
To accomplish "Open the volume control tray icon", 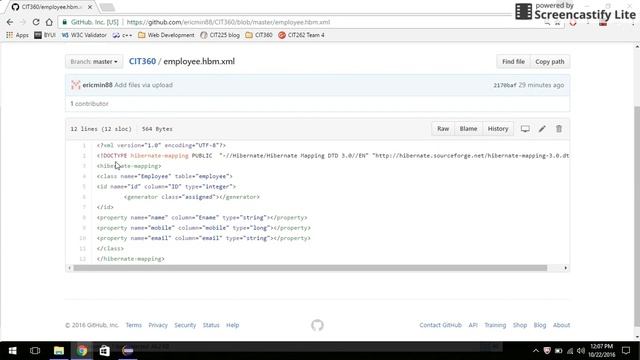I will (x=581, y=351).
